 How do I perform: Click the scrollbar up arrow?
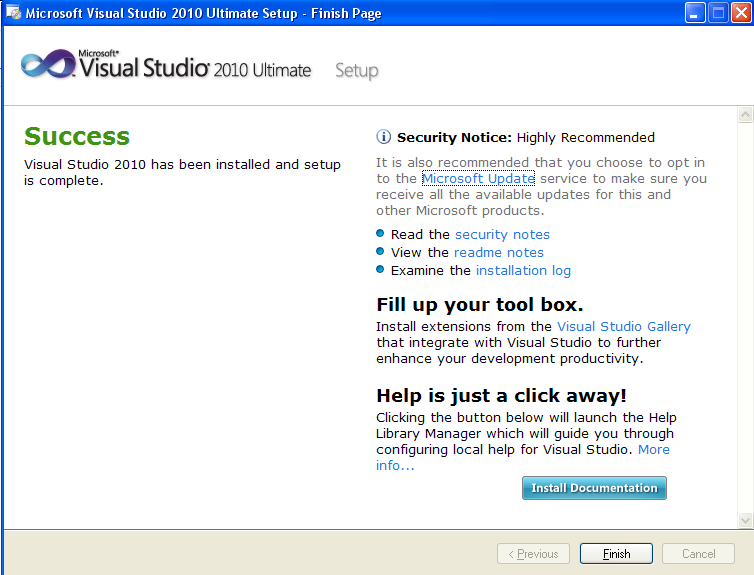(x=745, y=114)
